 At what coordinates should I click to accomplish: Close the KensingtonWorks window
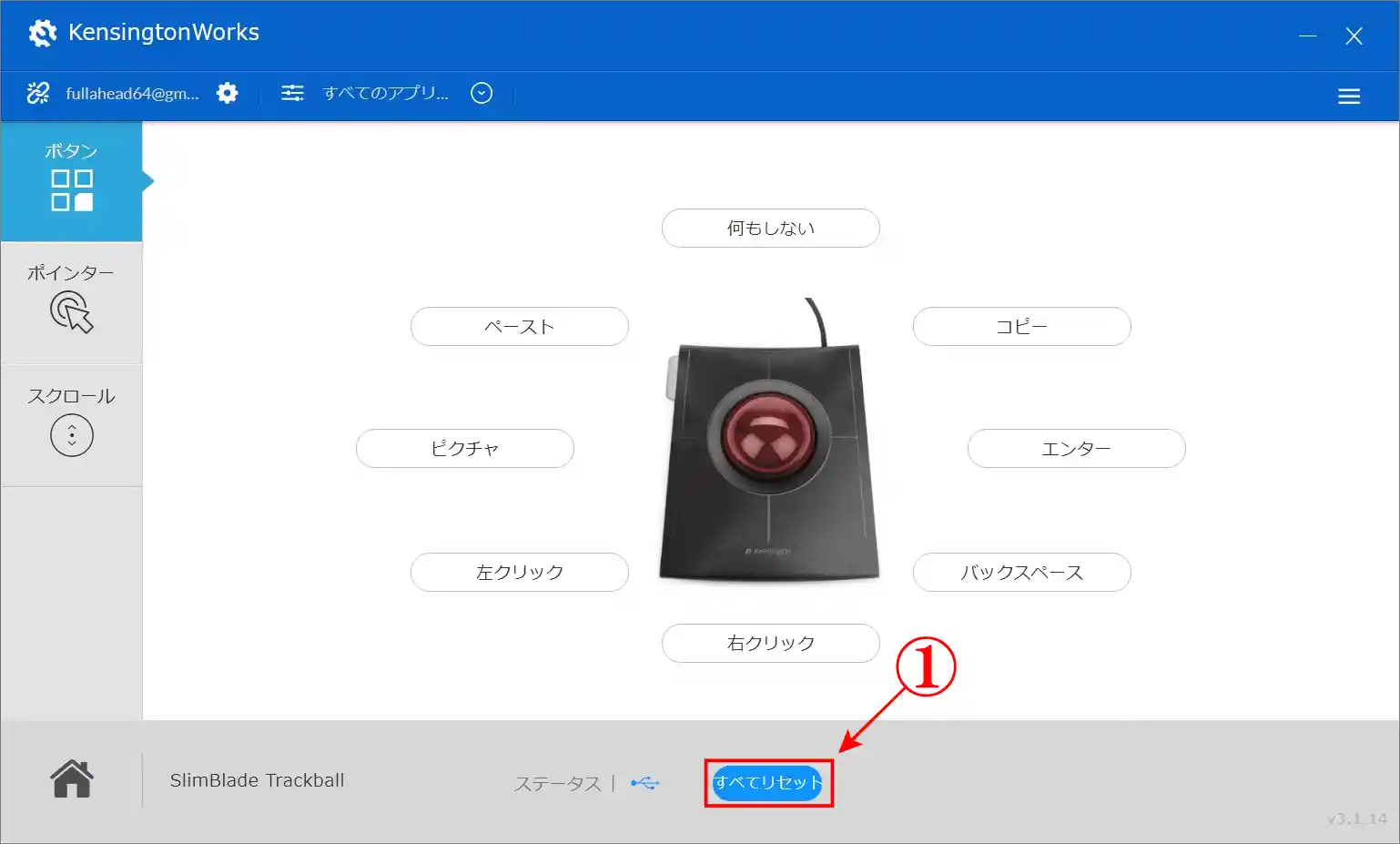[1354, 36]
